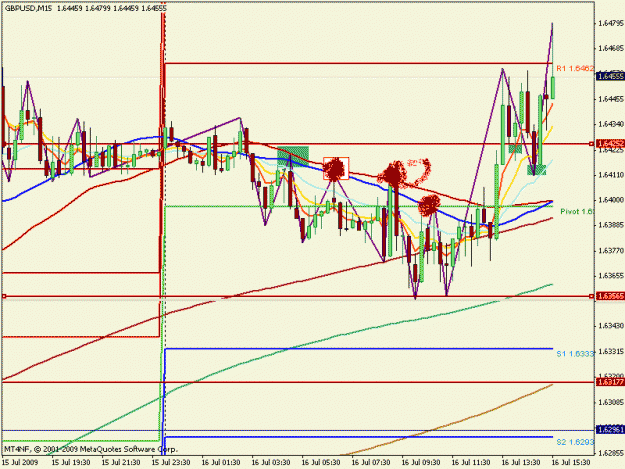Click the 1.63770 price axis label
Screen dimensions: 625x469
[x=611, y=251]
